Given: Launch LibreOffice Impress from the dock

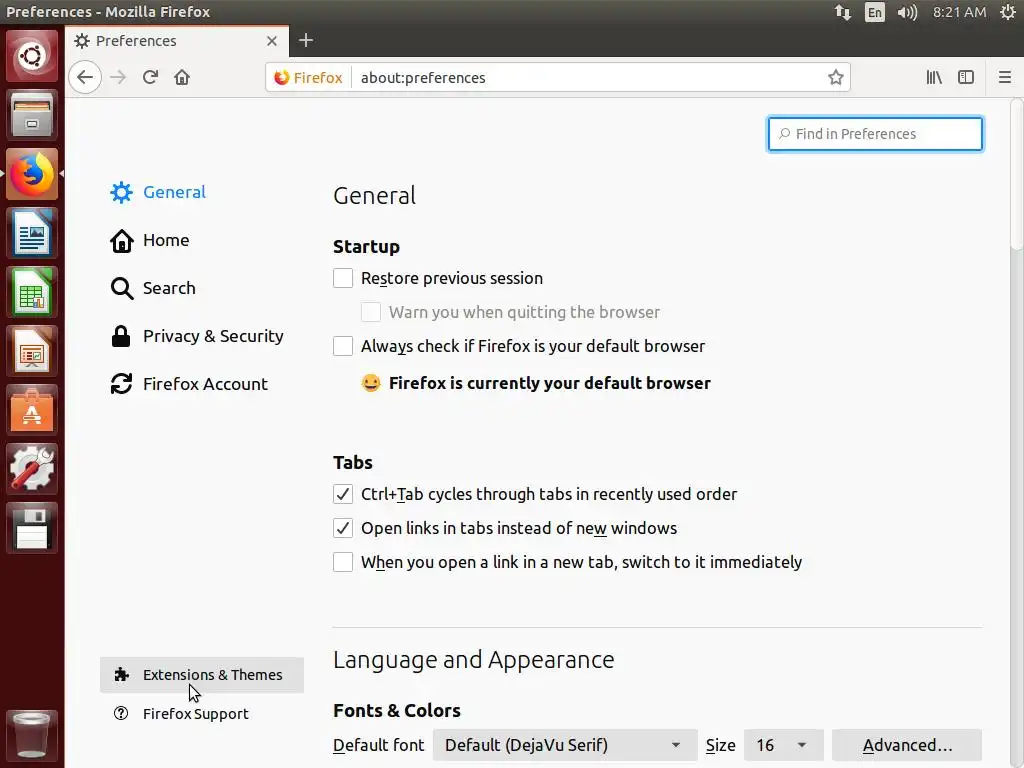Looking at the screenshot, I should click(x=32, y=351).
